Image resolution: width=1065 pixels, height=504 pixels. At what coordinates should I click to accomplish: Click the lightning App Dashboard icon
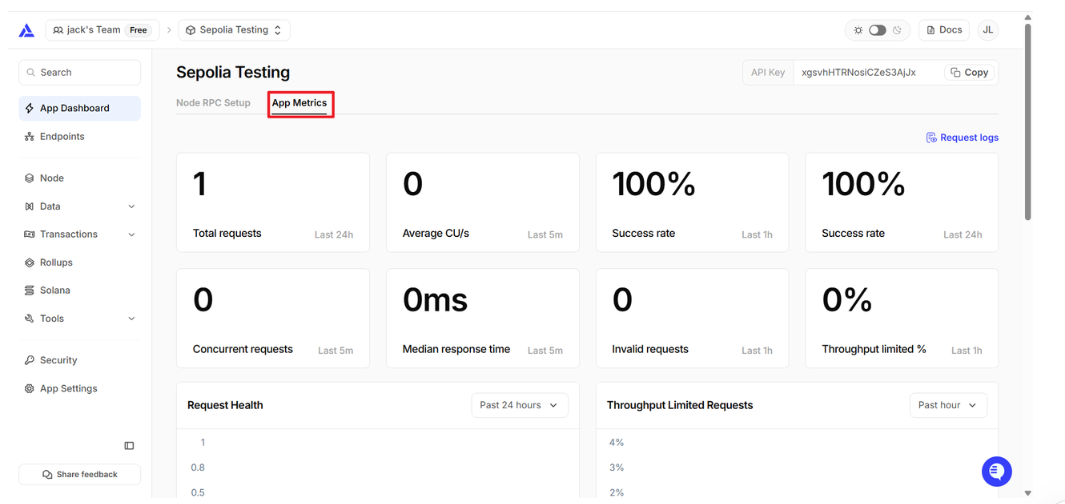coord(29,108)
